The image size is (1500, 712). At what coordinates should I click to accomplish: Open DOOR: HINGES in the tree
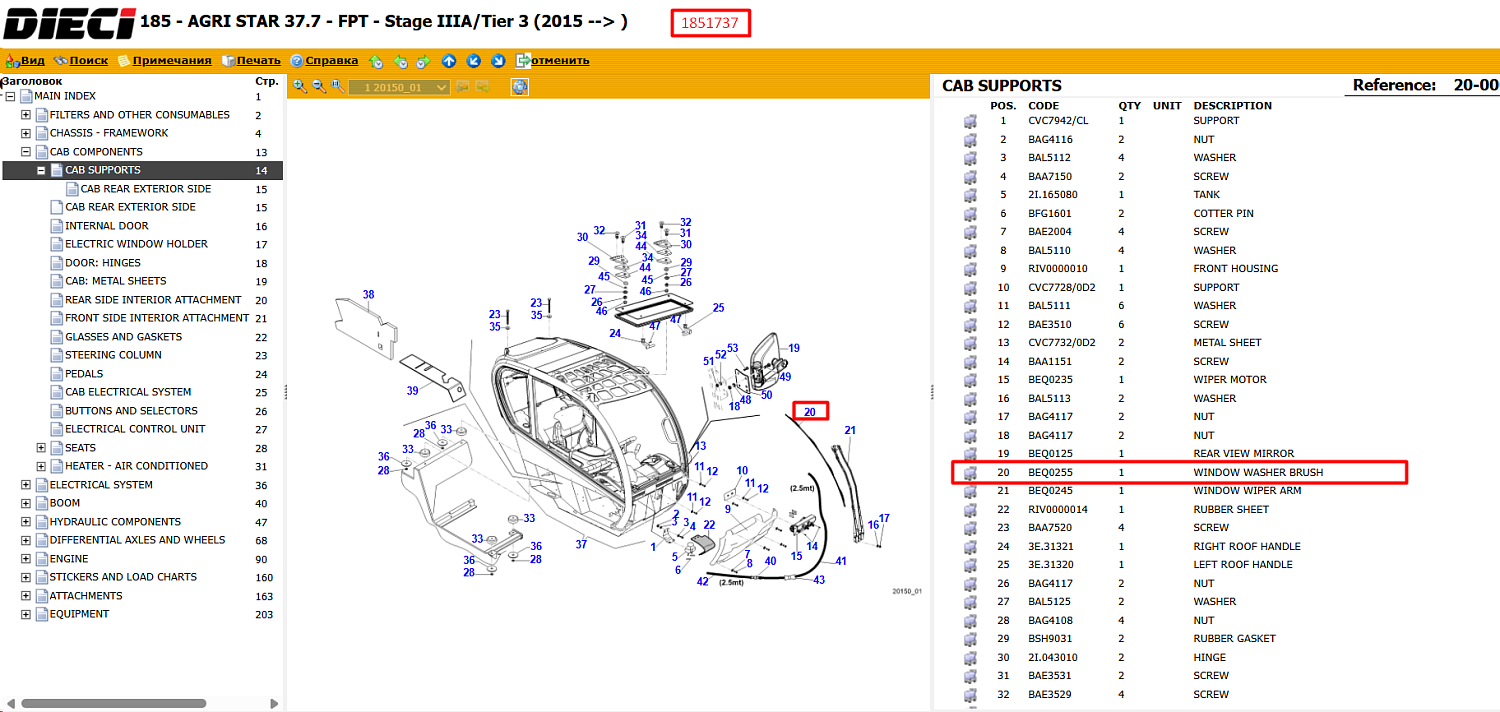(x=103, y=263)
